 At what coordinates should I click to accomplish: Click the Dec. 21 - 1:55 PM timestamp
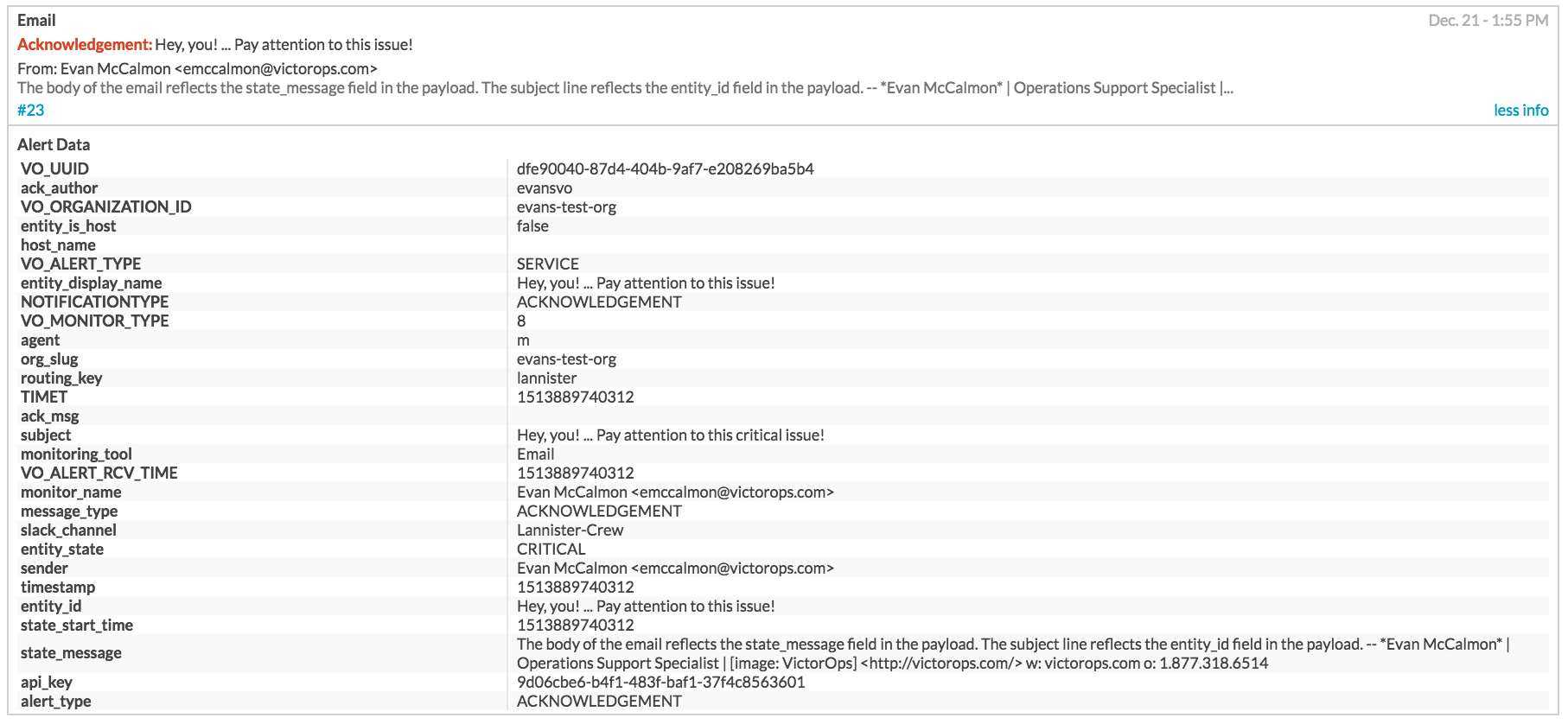pos(1488,20)
